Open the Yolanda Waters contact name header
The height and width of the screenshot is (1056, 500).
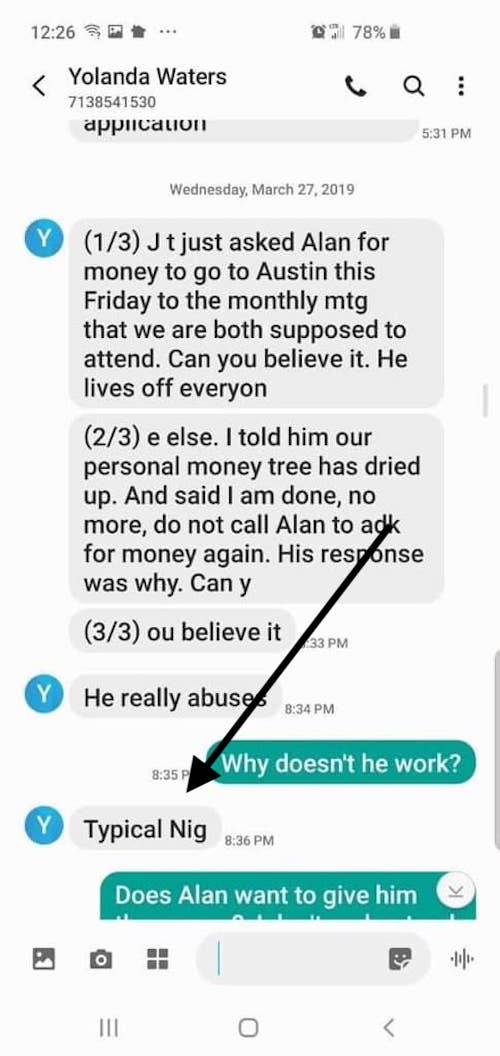(x=148, y=77)
